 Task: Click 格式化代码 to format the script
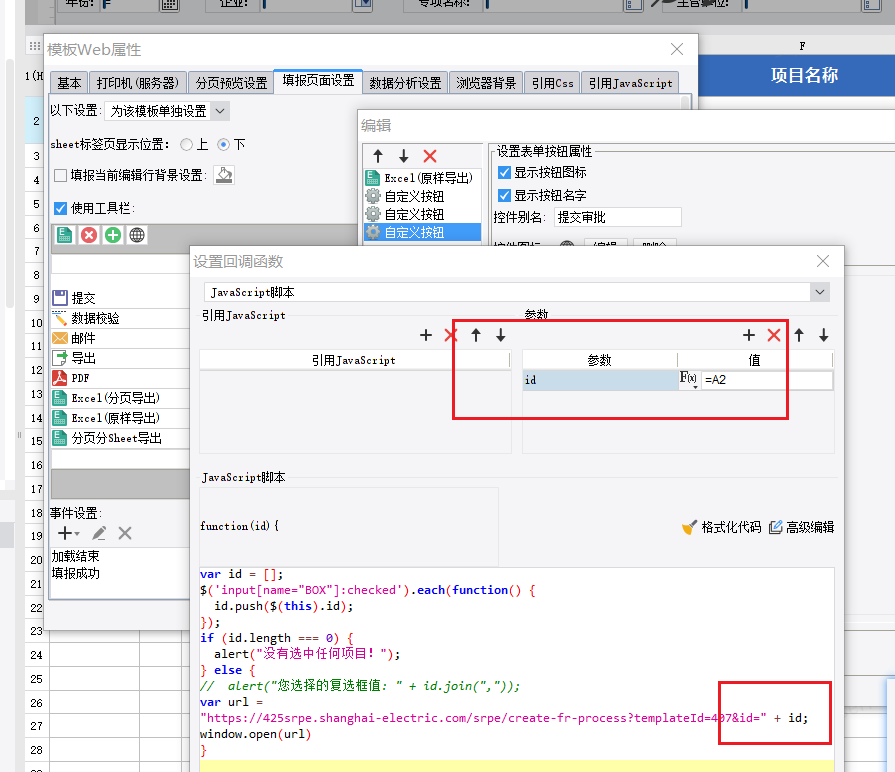pos(722,527)
